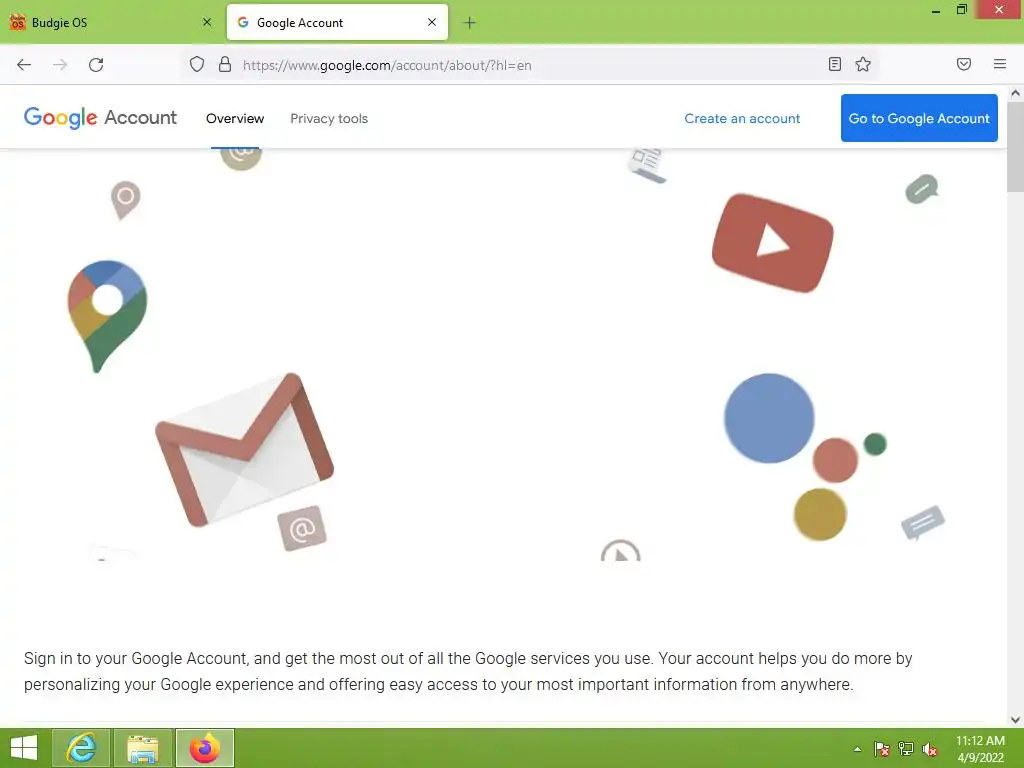The width and height of the screenshot is (1024, 768).
Task: Open the clock showing 11:12 AM
Action: point(980,749)
